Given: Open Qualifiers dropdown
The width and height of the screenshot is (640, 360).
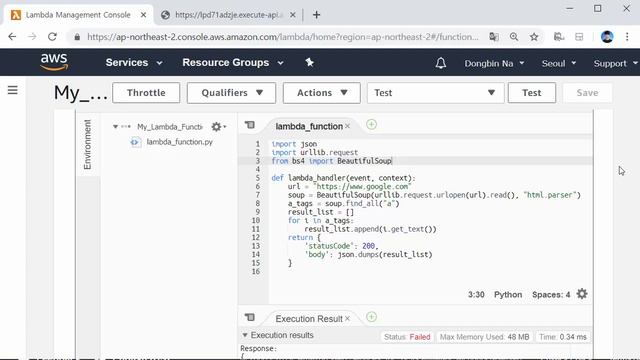Looking at the screenshot, I should pyautogui.click(x=231, y=93).
